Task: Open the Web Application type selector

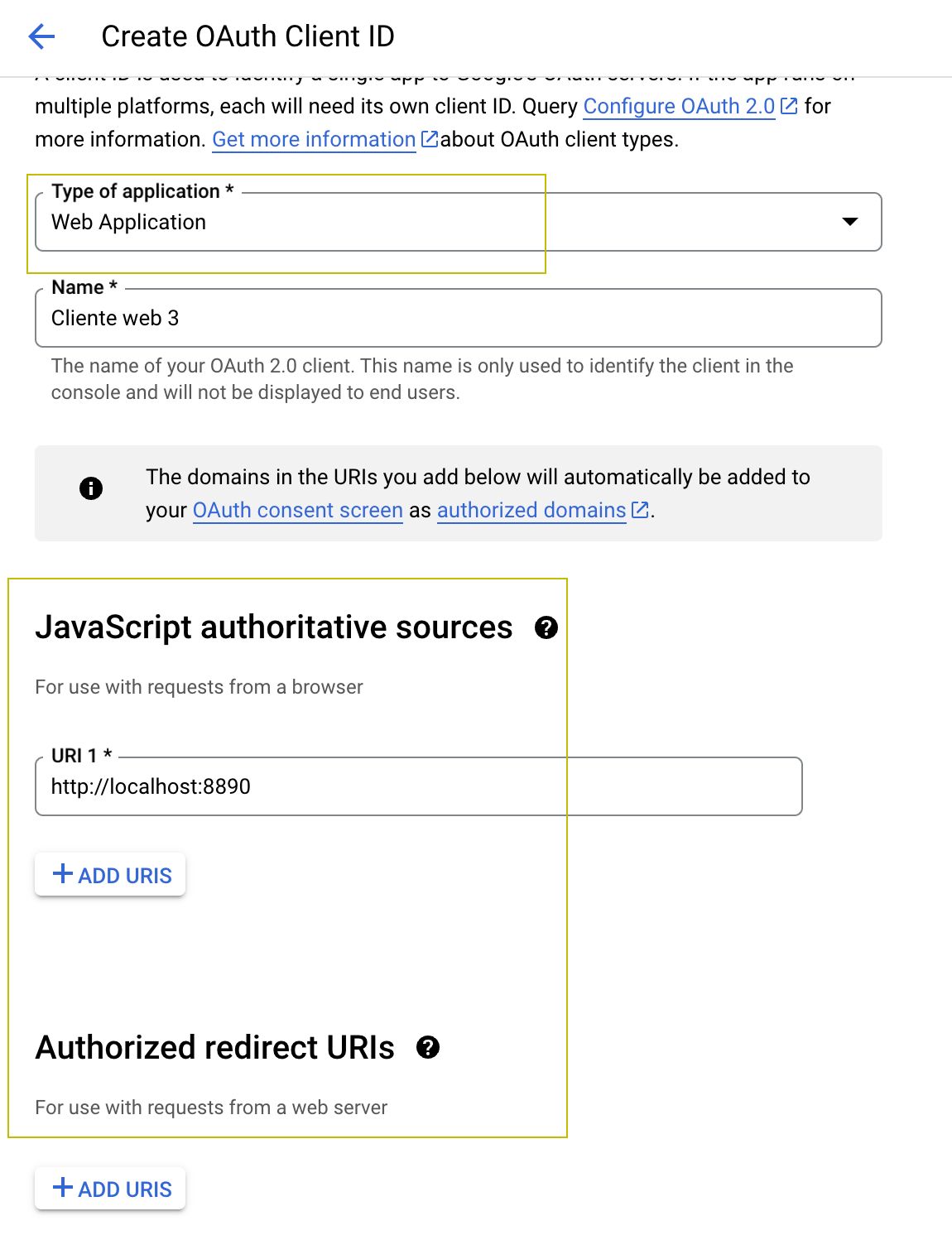Action: coord(459,222)
